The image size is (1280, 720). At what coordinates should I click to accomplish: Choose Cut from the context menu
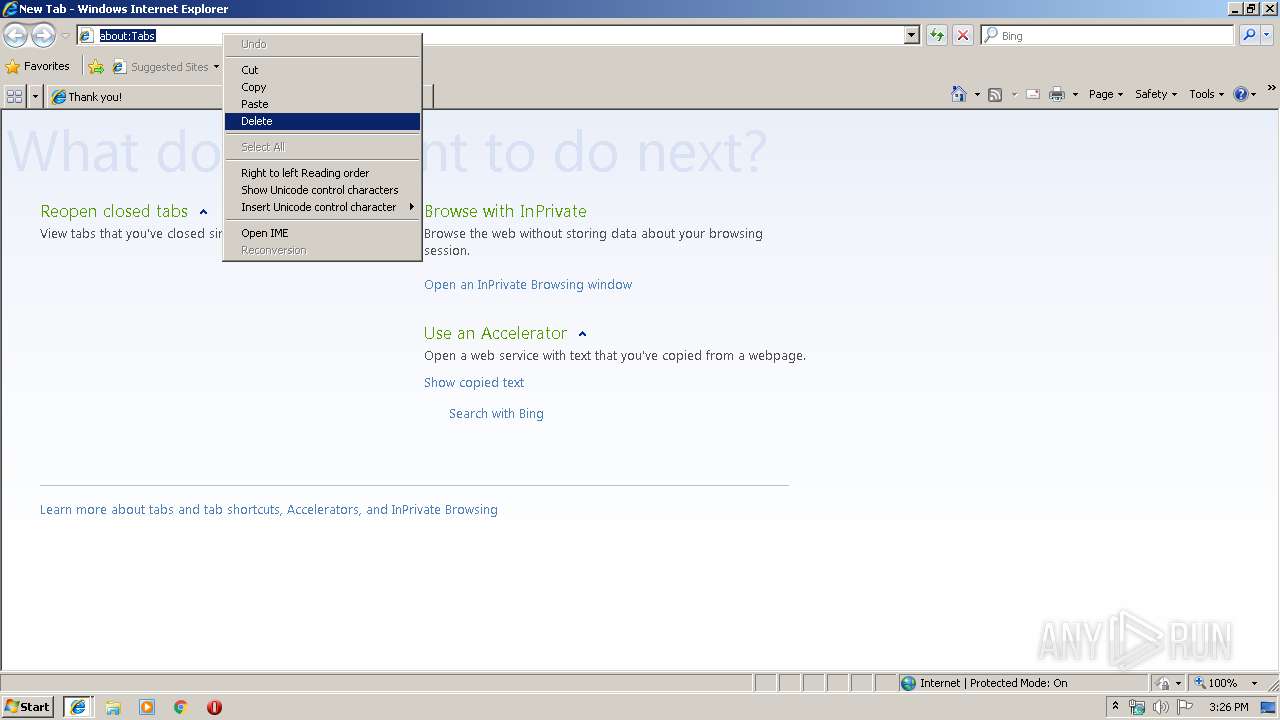pyautogui.click(x=322, y=70)
